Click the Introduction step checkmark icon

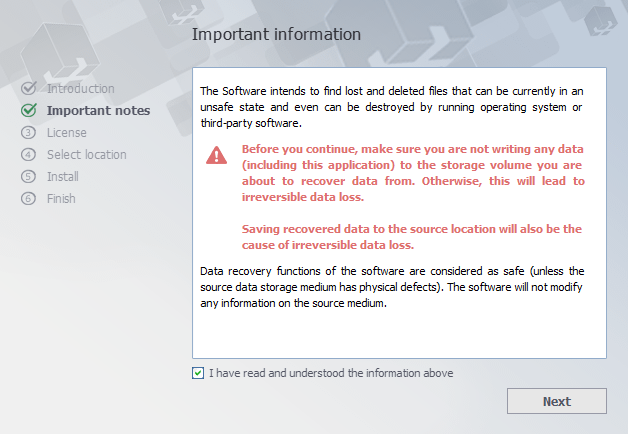pyautogui.click(x=28, y=89)
